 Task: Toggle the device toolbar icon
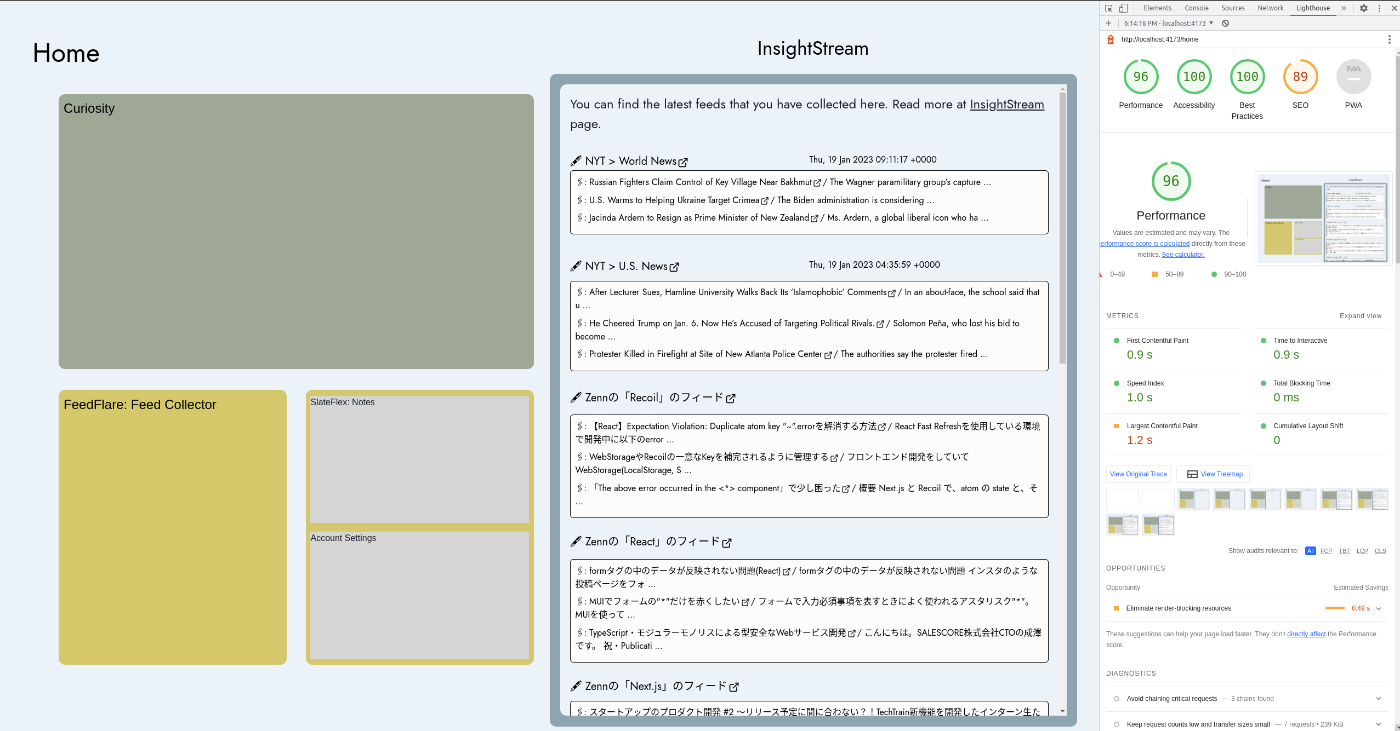1122,8
